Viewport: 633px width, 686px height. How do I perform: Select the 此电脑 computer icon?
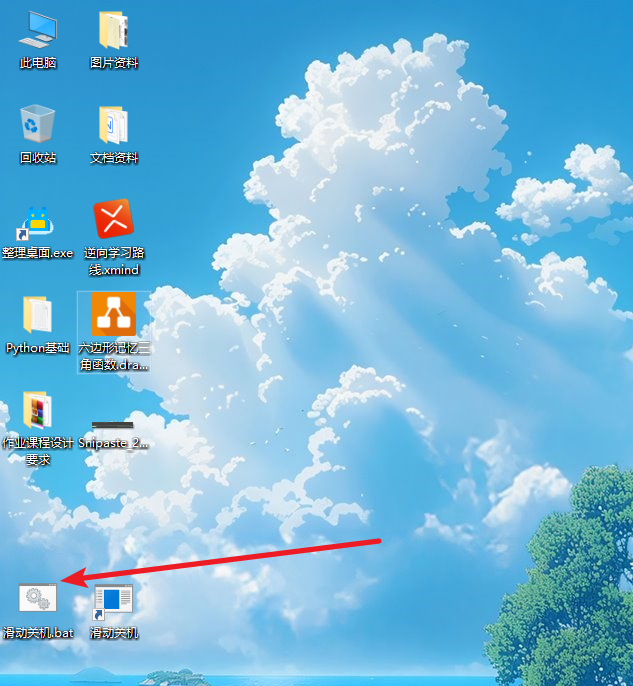click(x=38, y=30)
